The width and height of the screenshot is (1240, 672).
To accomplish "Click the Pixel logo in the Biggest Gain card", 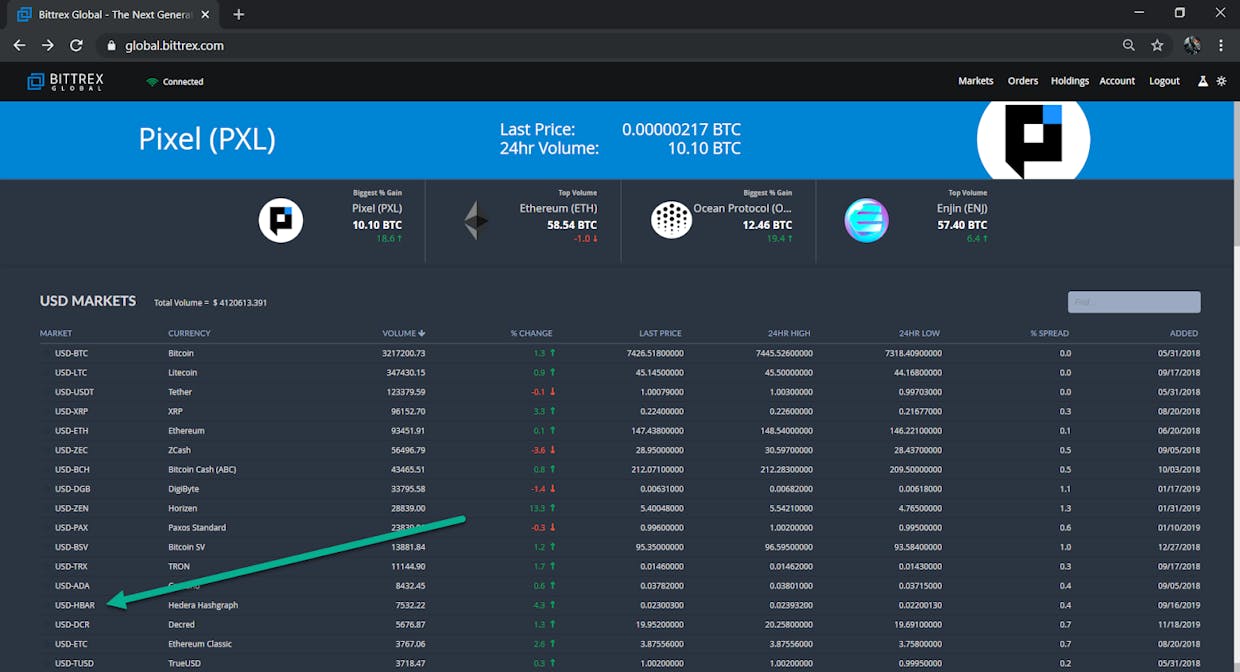I will [x=281, y=220].
